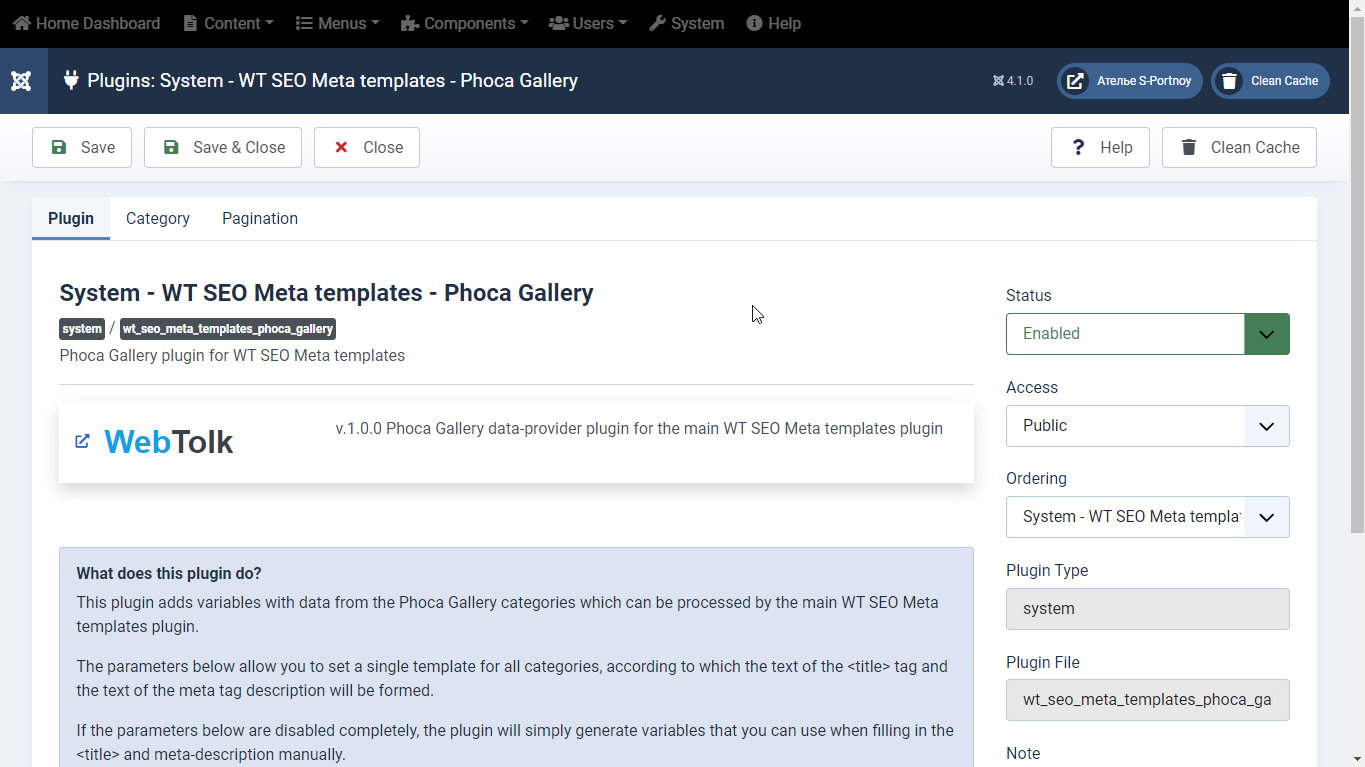Switch to the Pagination tab
This screenshot has height=767, width=1365.
coord(260,218)
